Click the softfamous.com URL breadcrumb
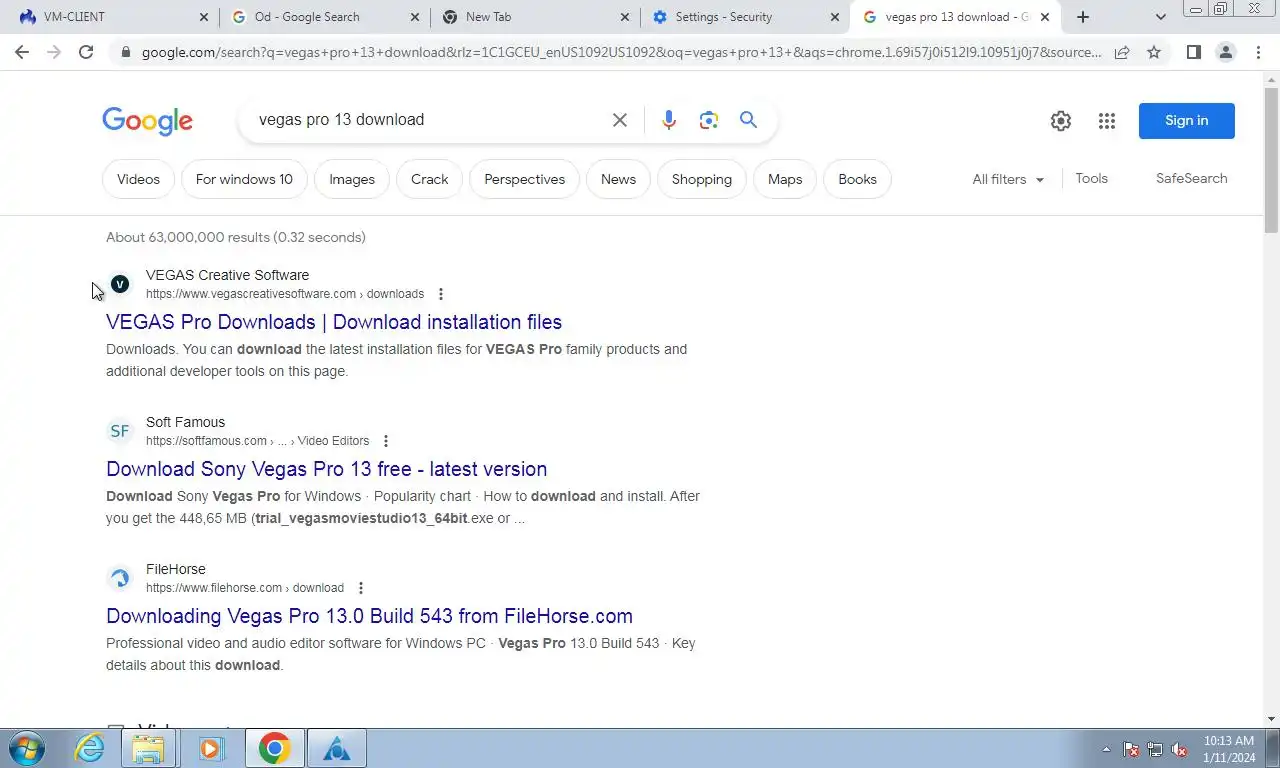Viewport: 1280px width, 768px height. (x=257, y=441)
